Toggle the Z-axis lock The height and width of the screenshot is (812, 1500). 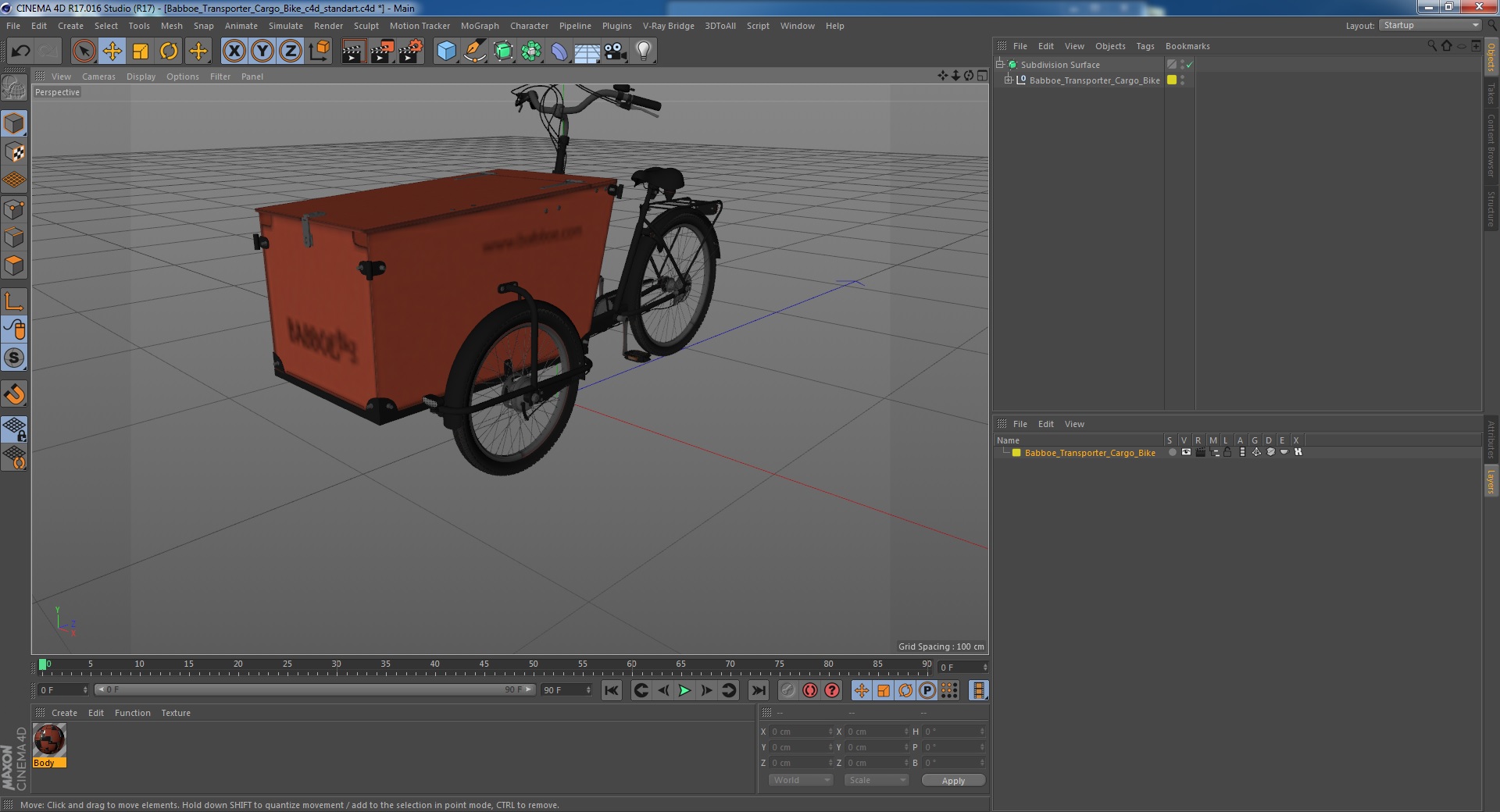click(x=291, y=52)
